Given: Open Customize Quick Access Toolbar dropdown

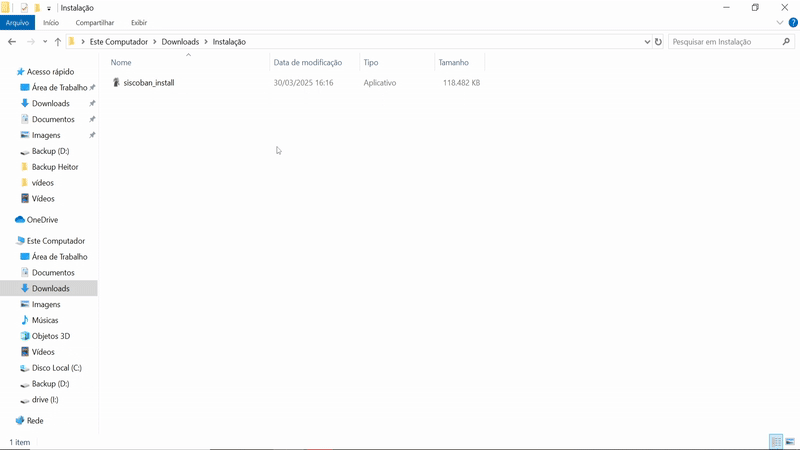Looking at the screenshot, I should (49, 8).
